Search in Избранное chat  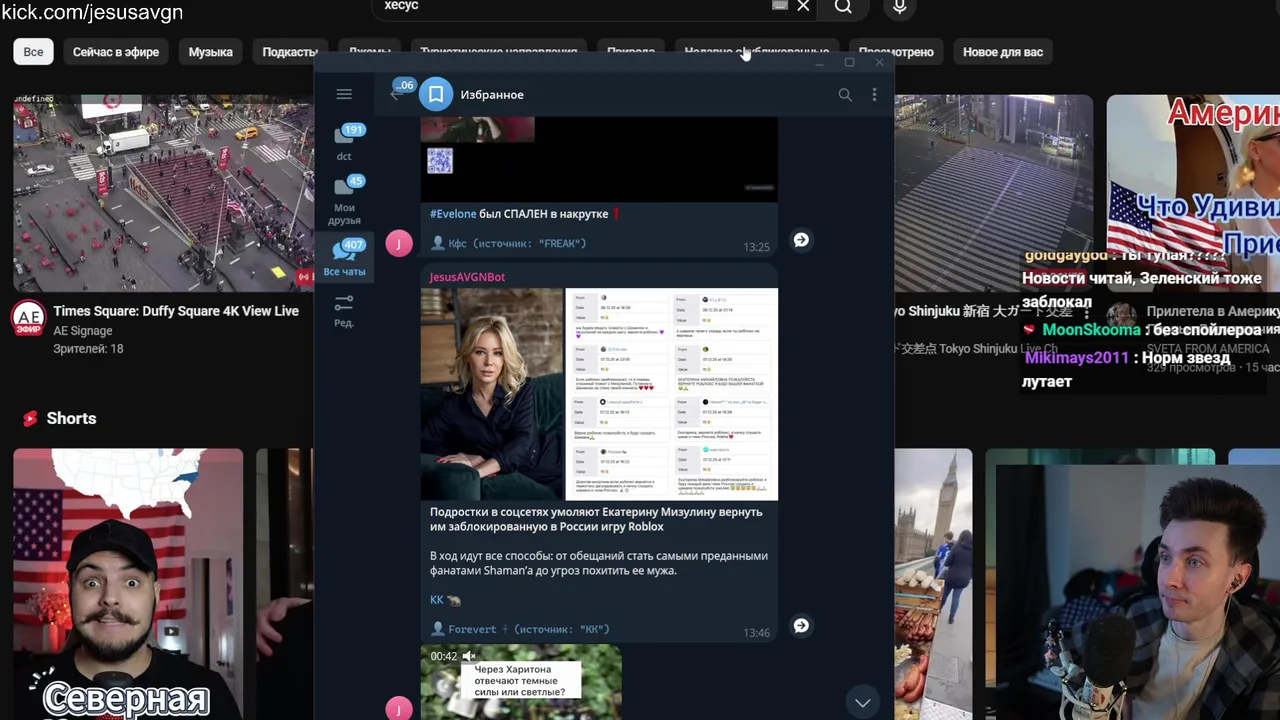(845, 94)
